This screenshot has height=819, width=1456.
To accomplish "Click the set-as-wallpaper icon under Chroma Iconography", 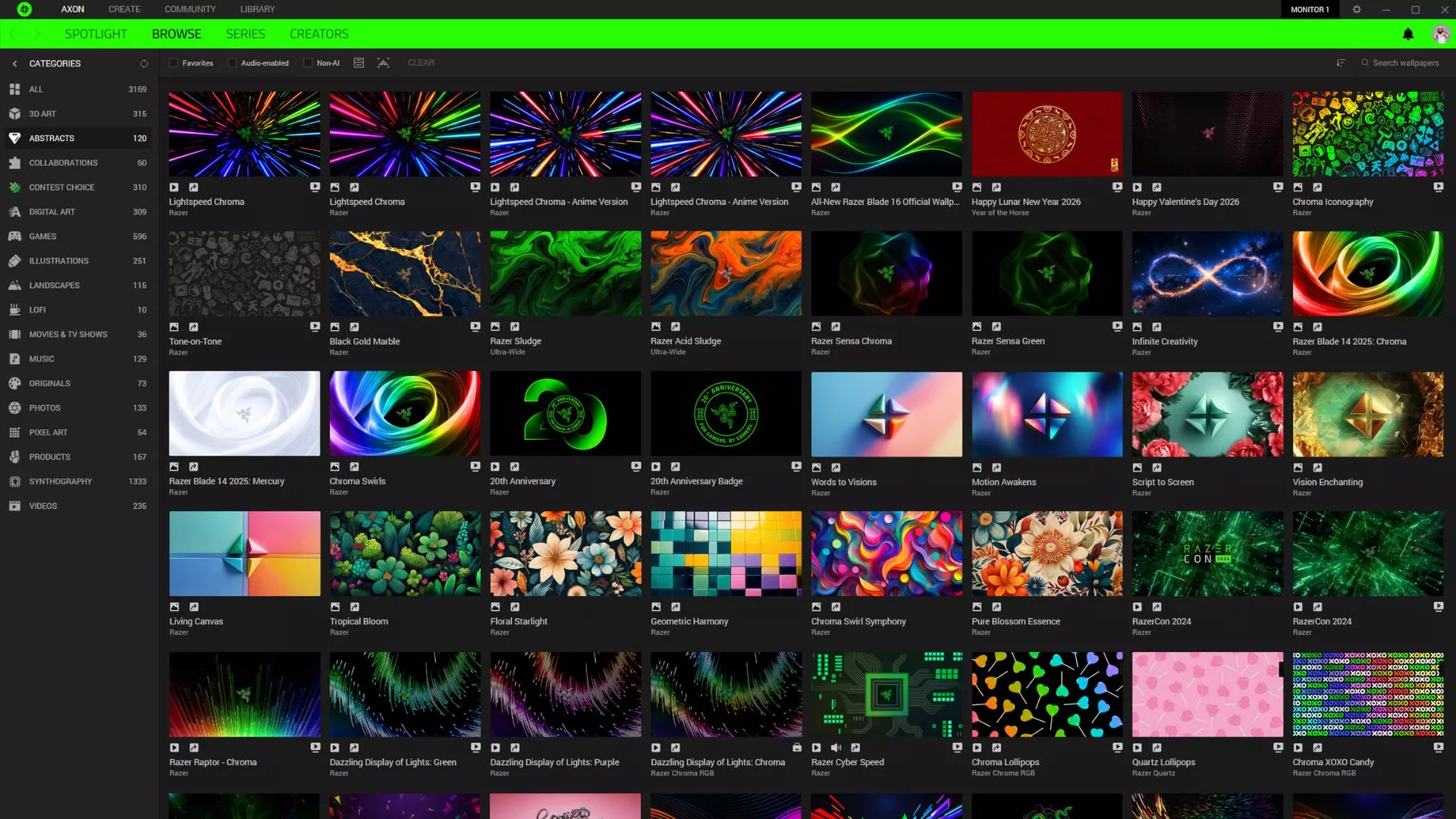I will tap(1439, 187).
